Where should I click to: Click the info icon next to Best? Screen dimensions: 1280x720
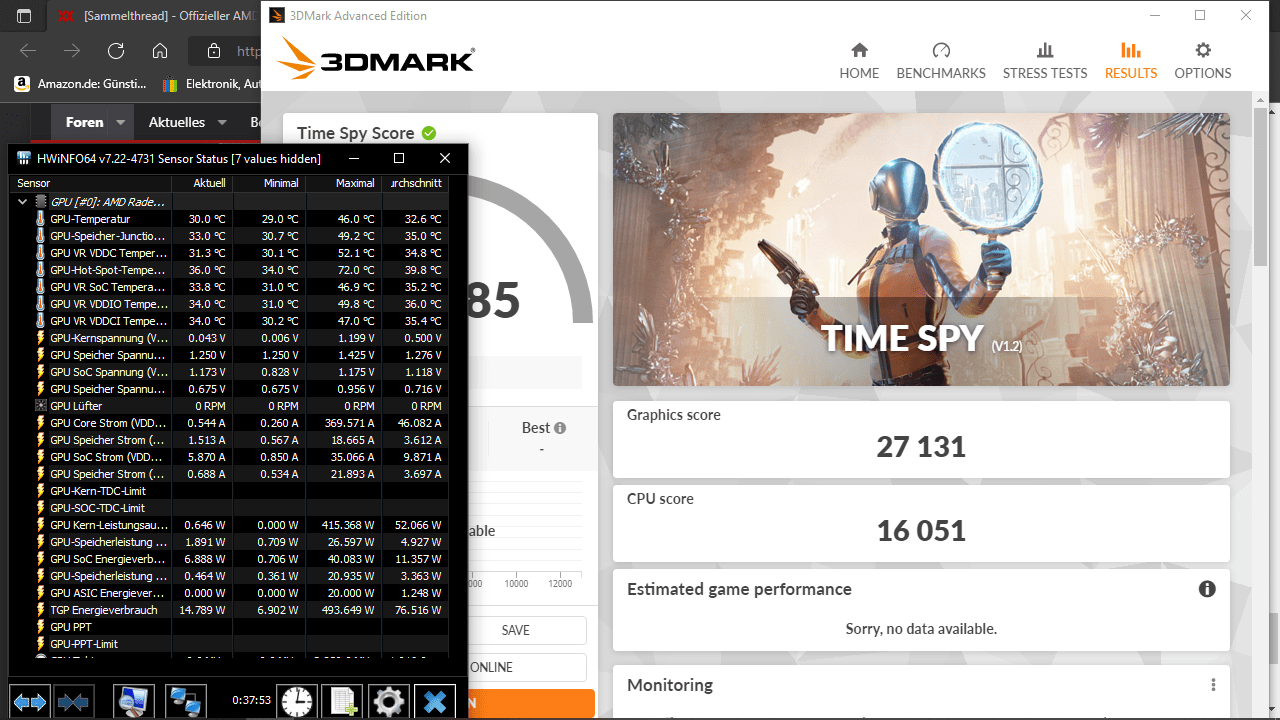pos(560,428)
